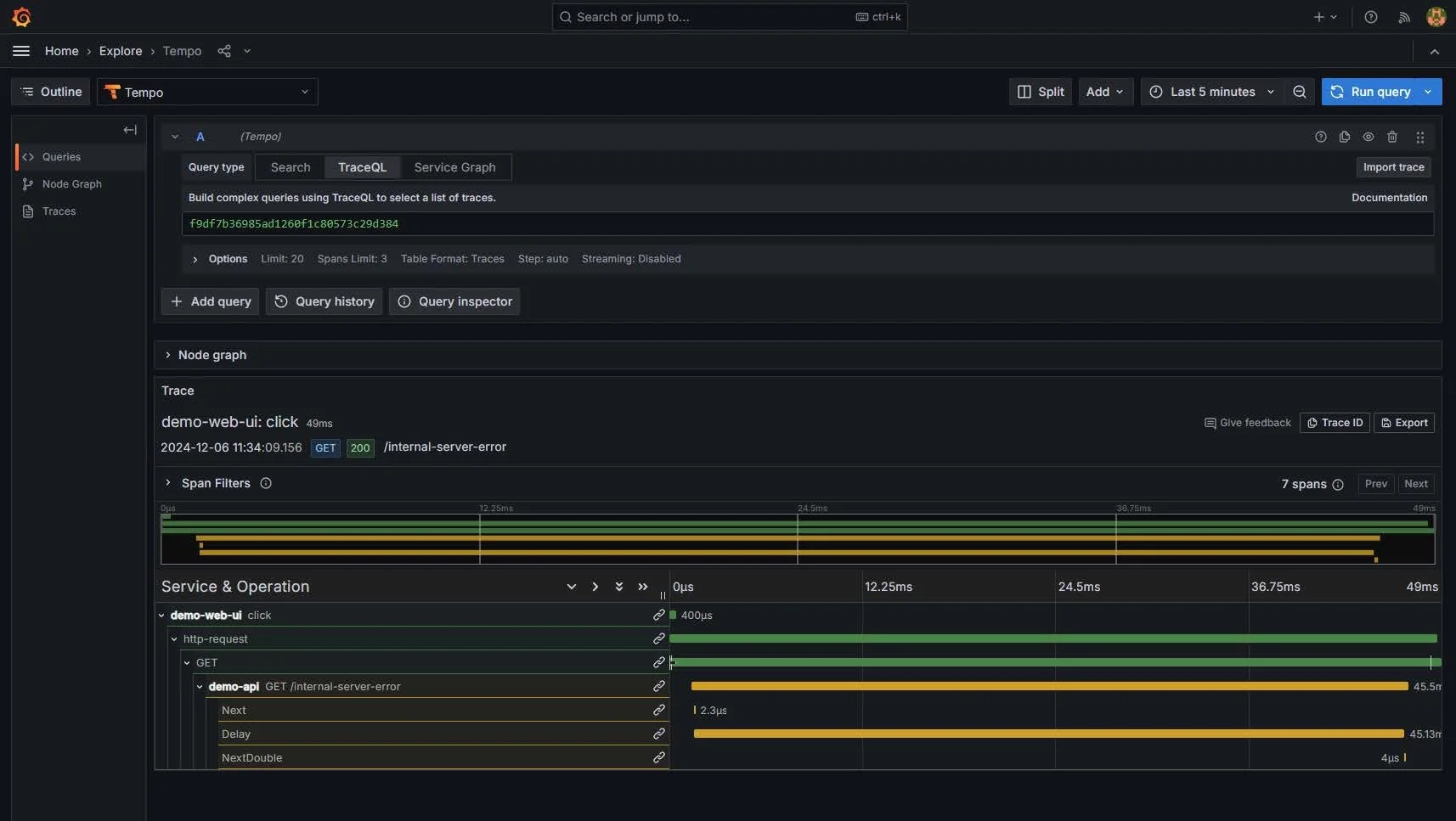Image resolution: width=1456 pixels, height=821 pixels.
Task: Collapse the demo-web-ui click span row
Action: click(162, 616)
